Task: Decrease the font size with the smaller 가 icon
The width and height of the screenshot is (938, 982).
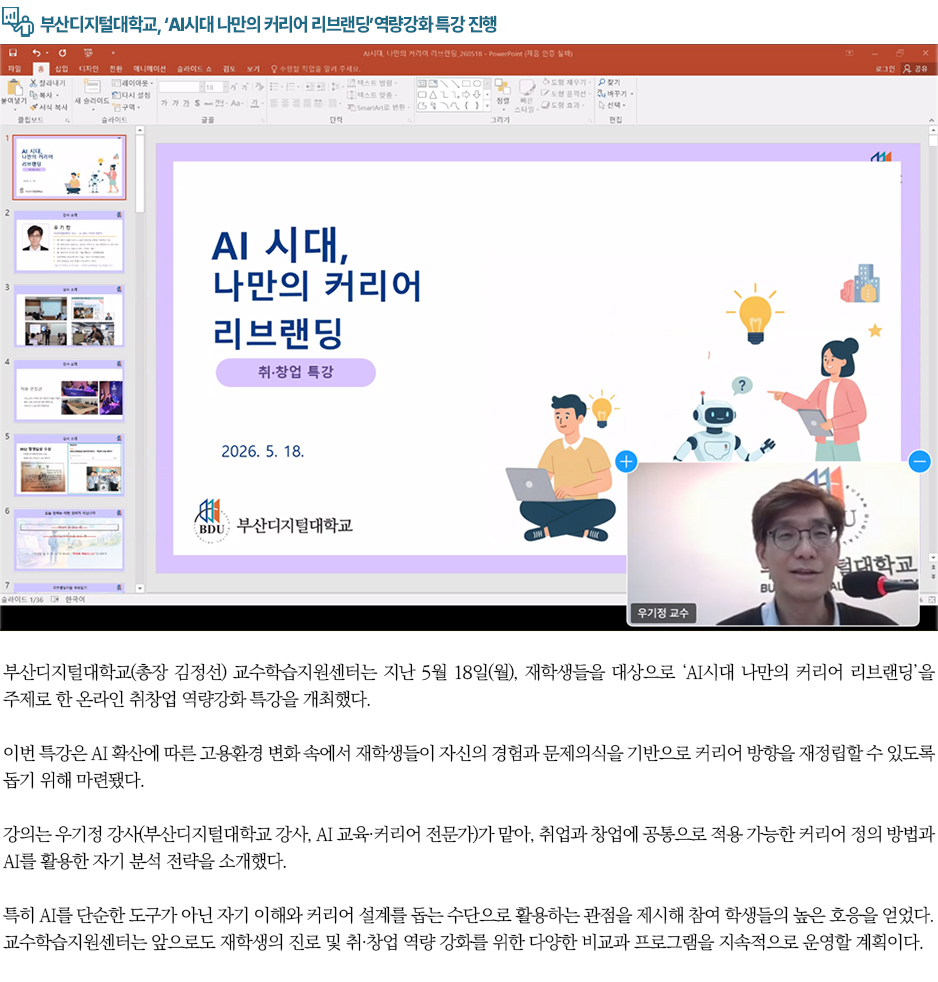Action: pos(245,87)
